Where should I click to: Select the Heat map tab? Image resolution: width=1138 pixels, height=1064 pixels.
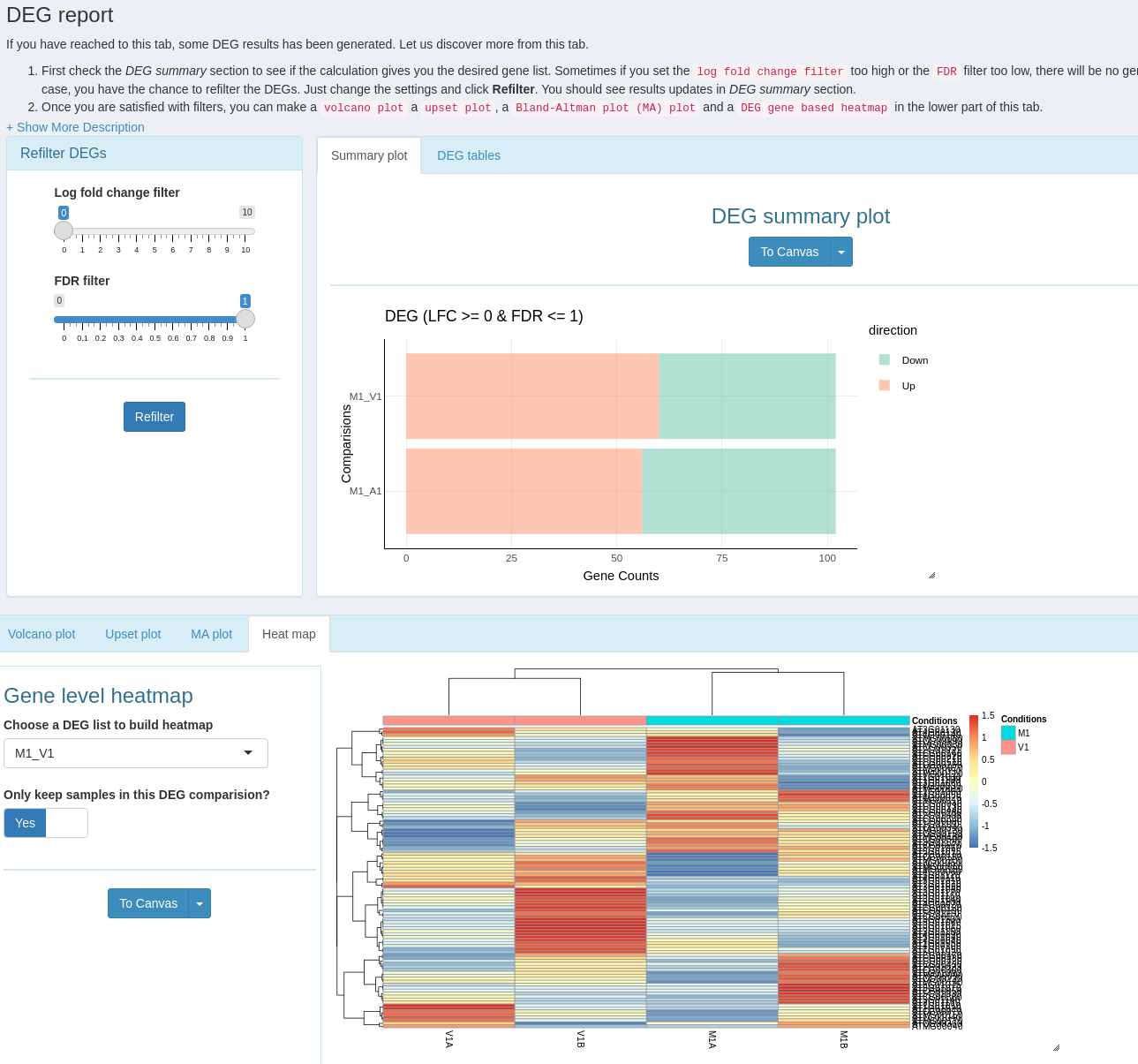pos(289,634)
